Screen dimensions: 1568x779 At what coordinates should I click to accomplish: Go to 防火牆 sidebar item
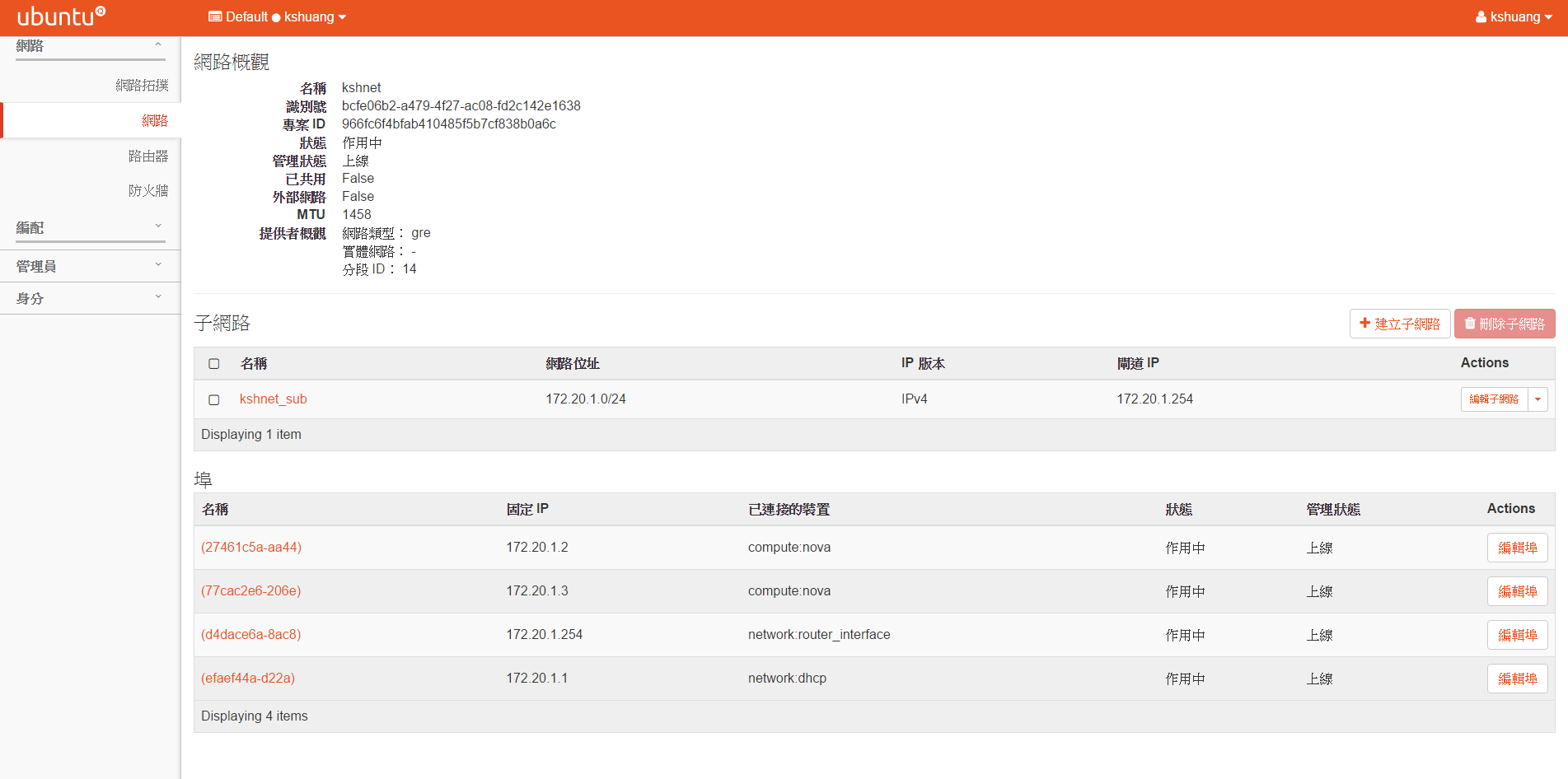click(147, 191)
